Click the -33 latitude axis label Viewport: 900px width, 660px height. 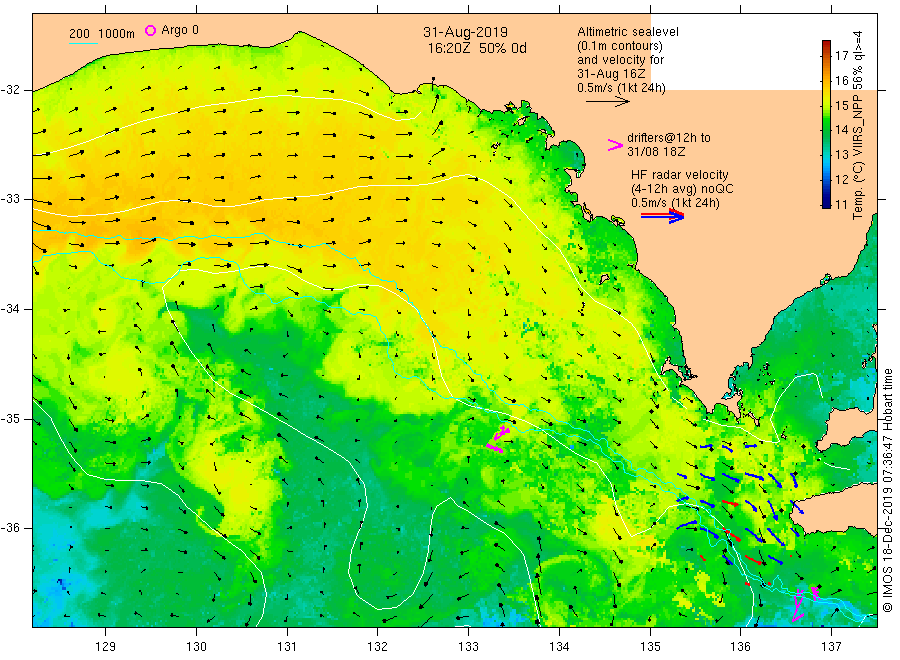click(x=10, y=199)
